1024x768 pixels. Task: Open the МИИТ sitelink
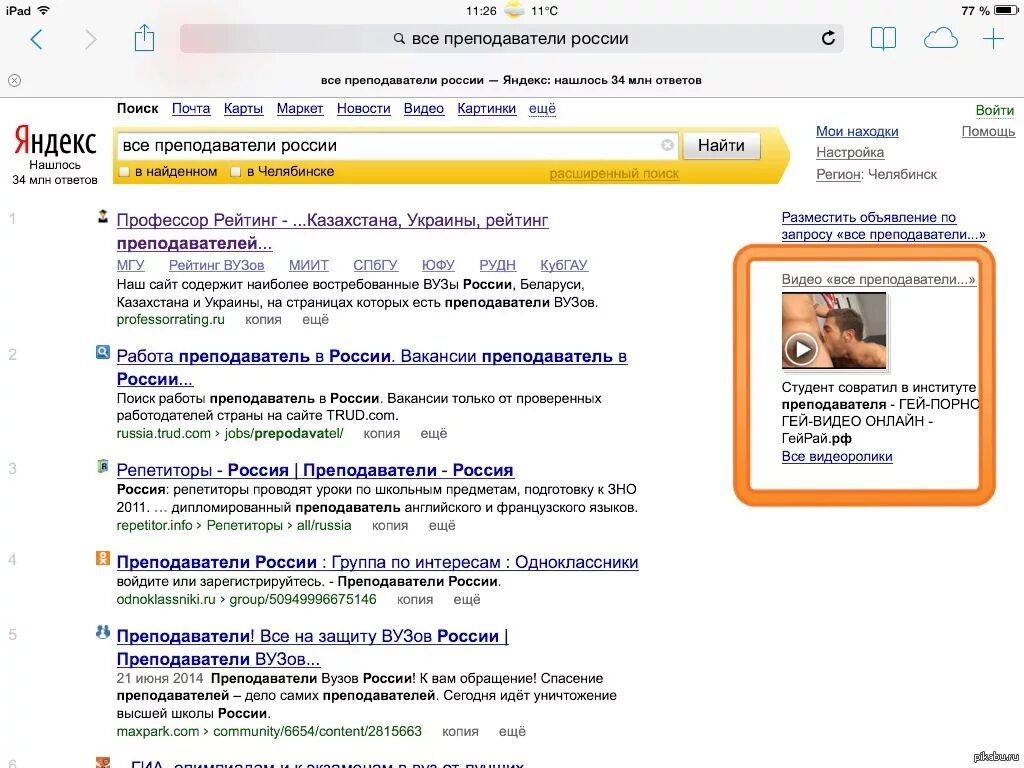(308, 265)
